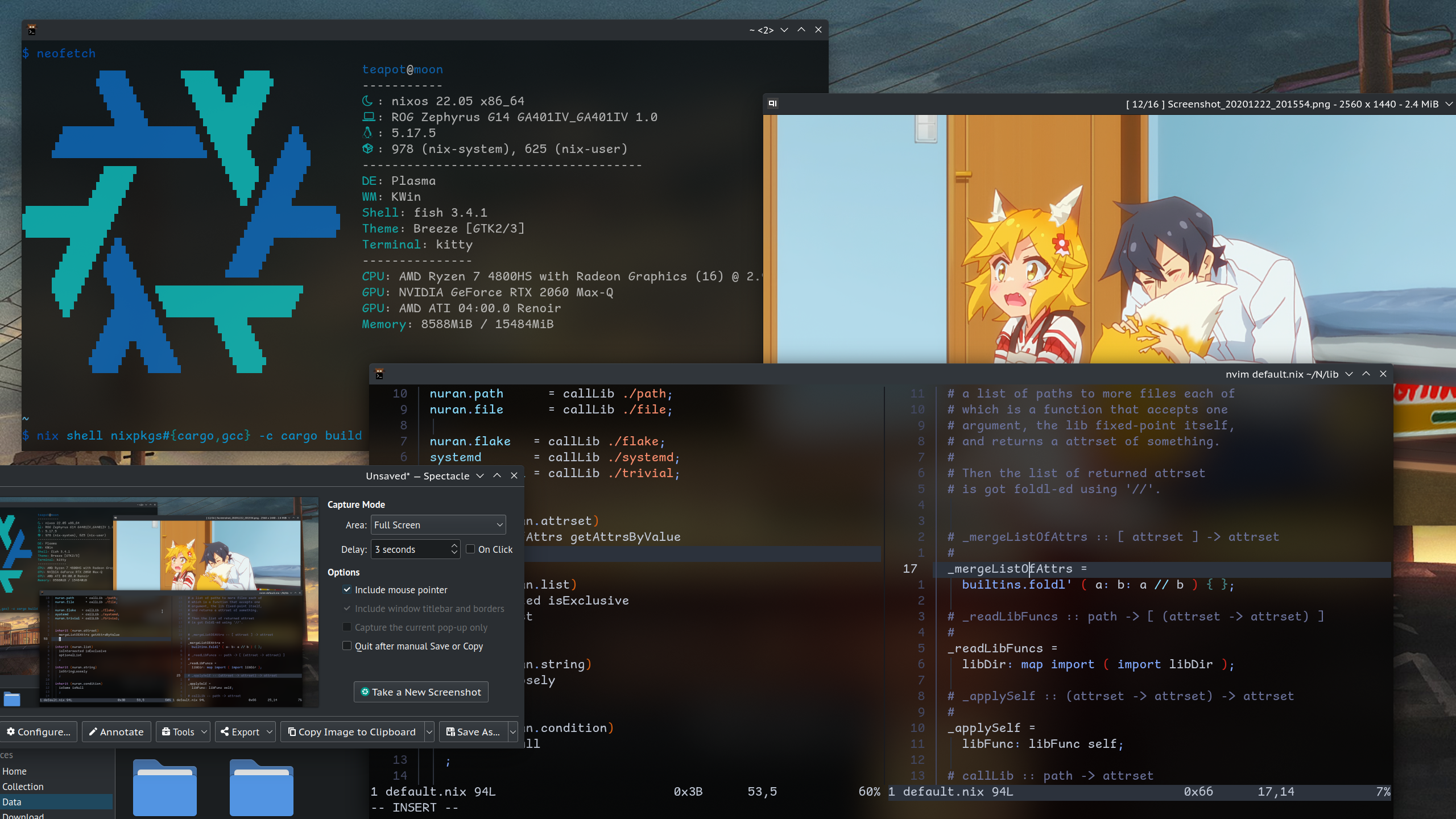The width and height of the screenshot is (1456, 819).
Task: Click the kitty terminal icon in neofetch window titlebar
Action: click(x=32, y=30)
